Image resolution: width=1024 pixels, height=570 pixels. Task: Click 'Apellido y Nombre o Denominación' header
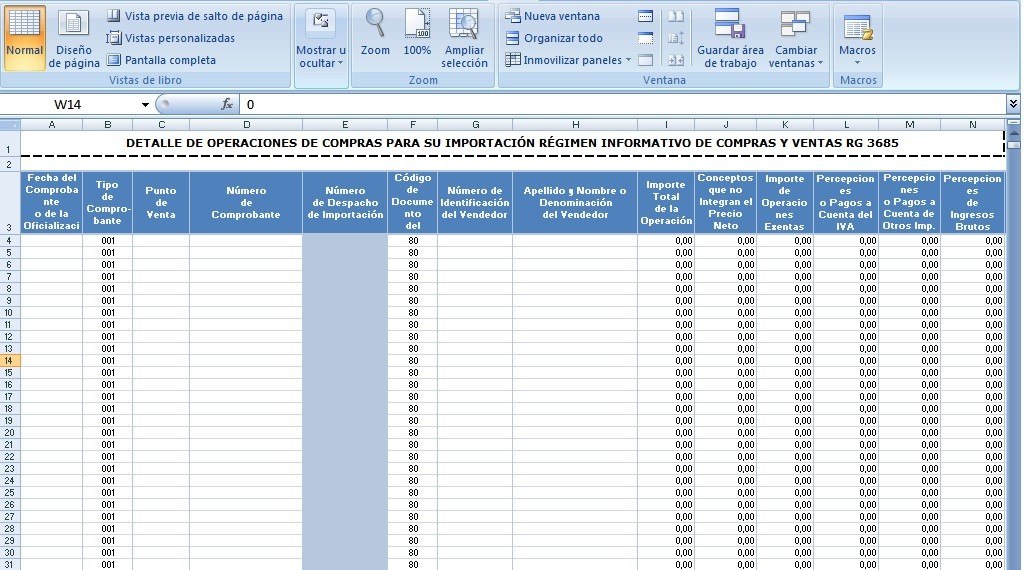pos(575,202)
